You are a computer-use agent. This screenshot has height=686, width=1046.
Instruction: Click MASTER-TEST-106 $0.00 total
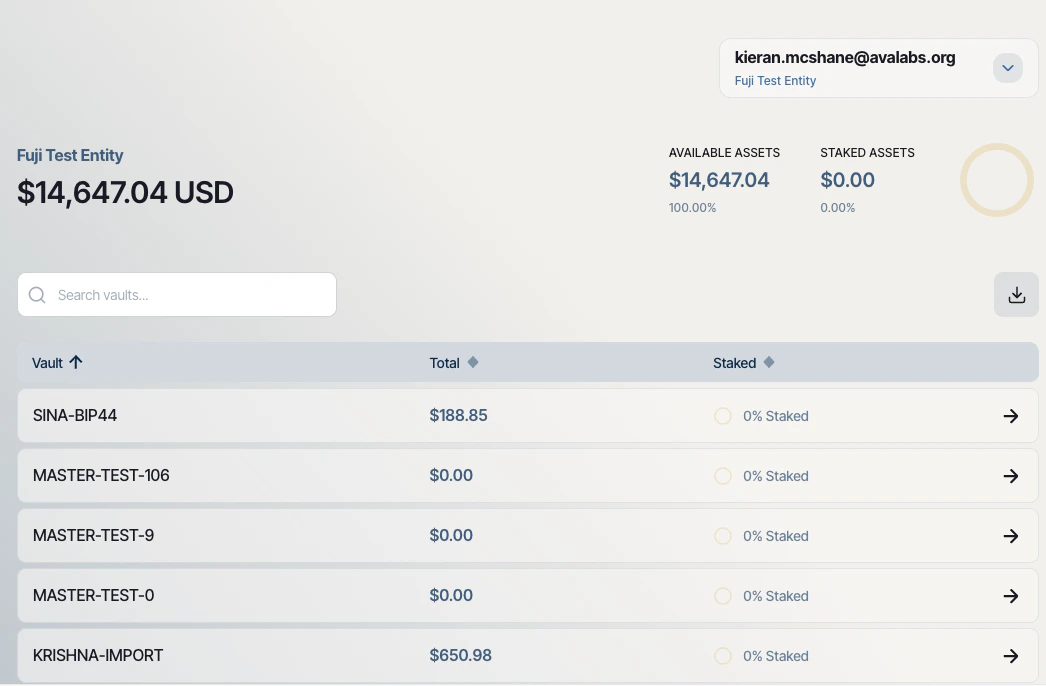(451, 475)
